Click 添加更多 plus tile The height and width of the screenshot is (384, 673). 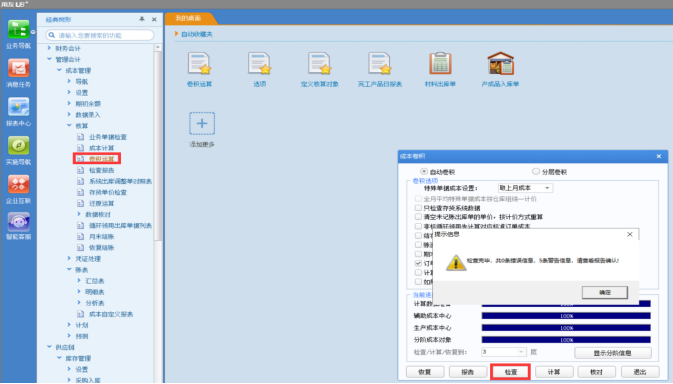pyautogui.click(x=202, y=124)
